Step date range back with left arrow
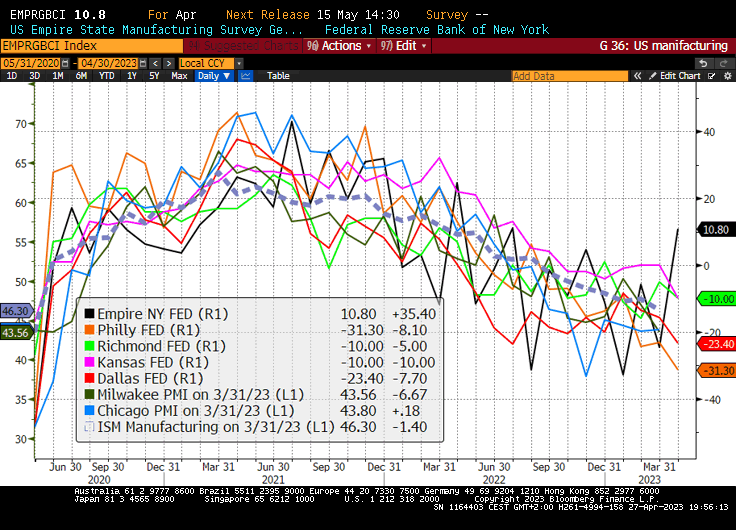This screenshot has width=736, height=530. point(155,63)
